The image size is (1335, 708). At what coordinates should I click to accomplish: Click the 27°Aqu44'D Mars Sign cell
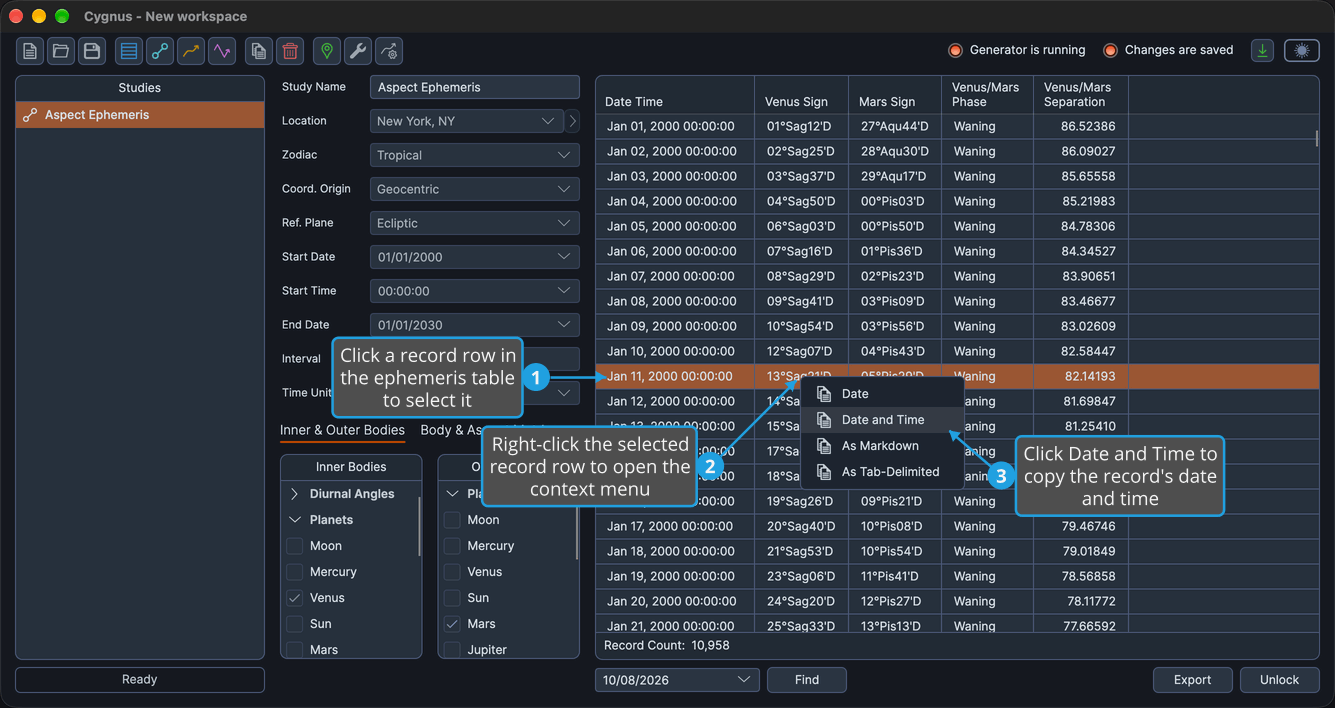coord(895,126)
